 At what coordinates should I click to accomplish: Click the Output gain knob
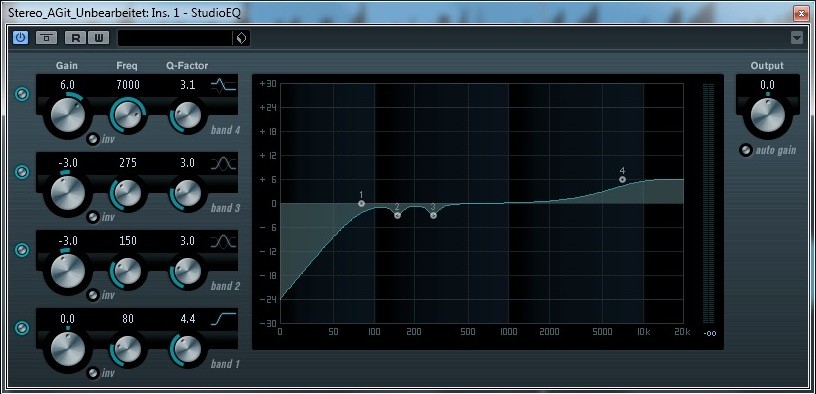(768, 115)
